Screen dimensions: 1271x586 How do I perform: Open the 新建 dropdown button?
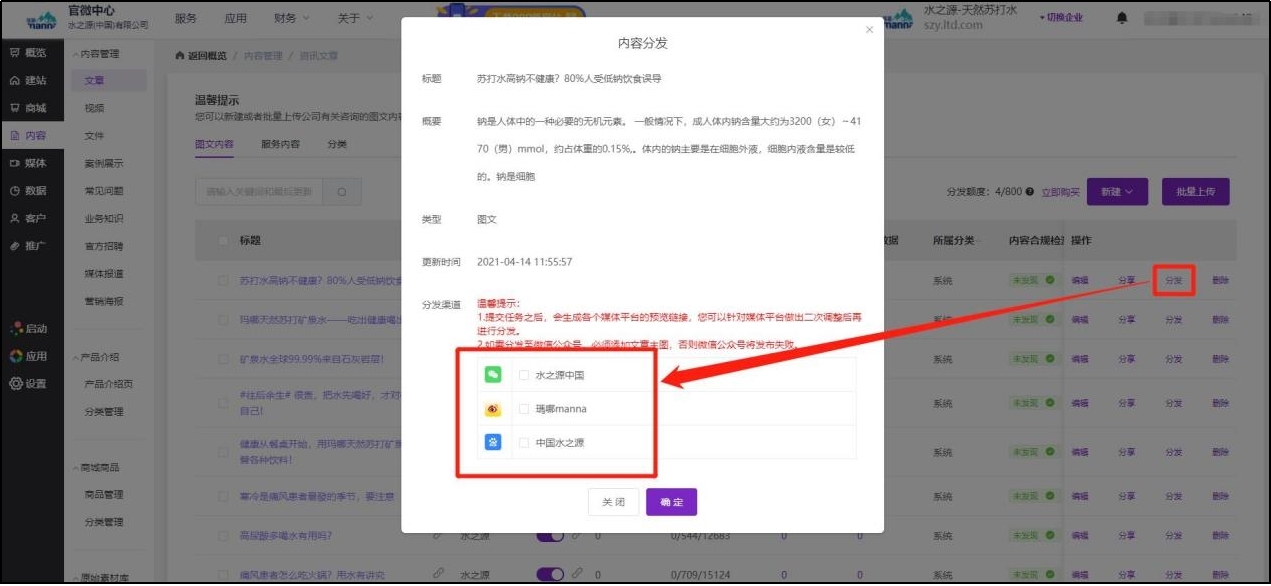coord(1116,192)
